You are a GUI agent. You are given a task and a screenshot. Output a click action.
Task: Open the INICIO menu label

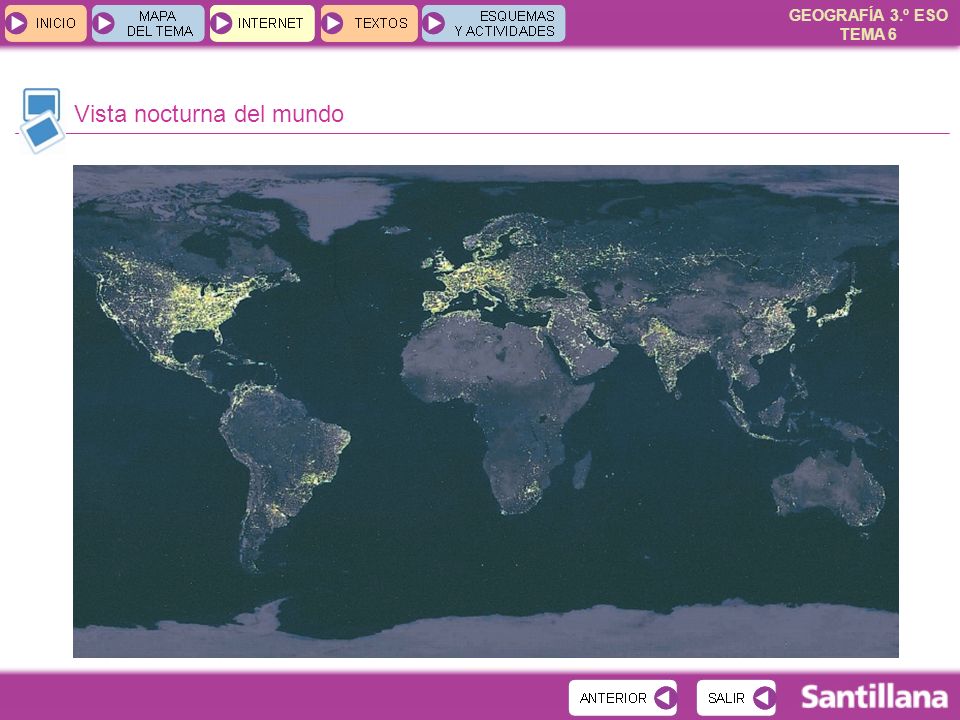pyautogui.click(x=56, y=23)
